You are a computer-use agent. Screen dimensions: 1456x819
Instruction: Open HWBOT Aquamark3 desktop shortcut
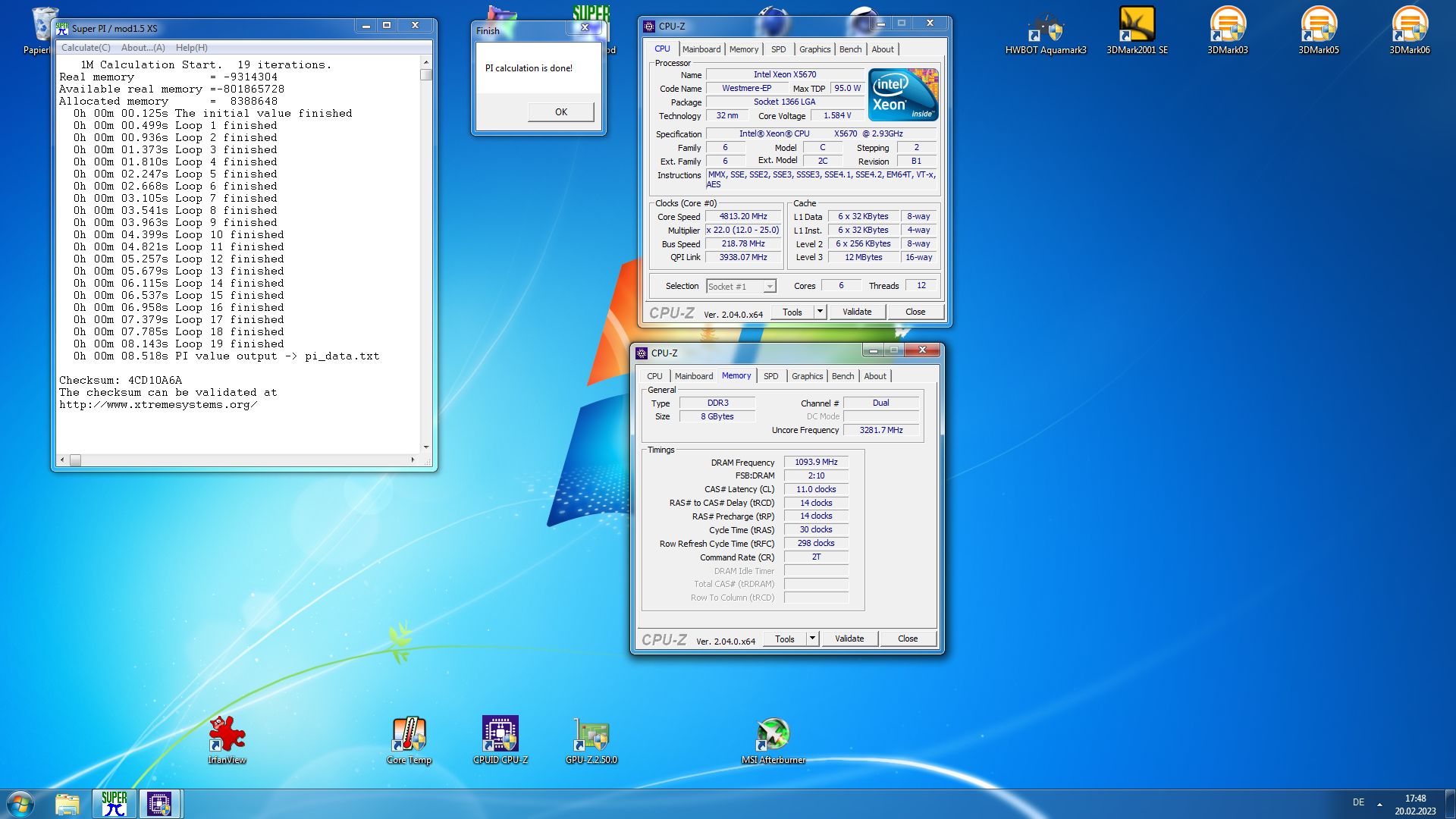click(1046, 32)
